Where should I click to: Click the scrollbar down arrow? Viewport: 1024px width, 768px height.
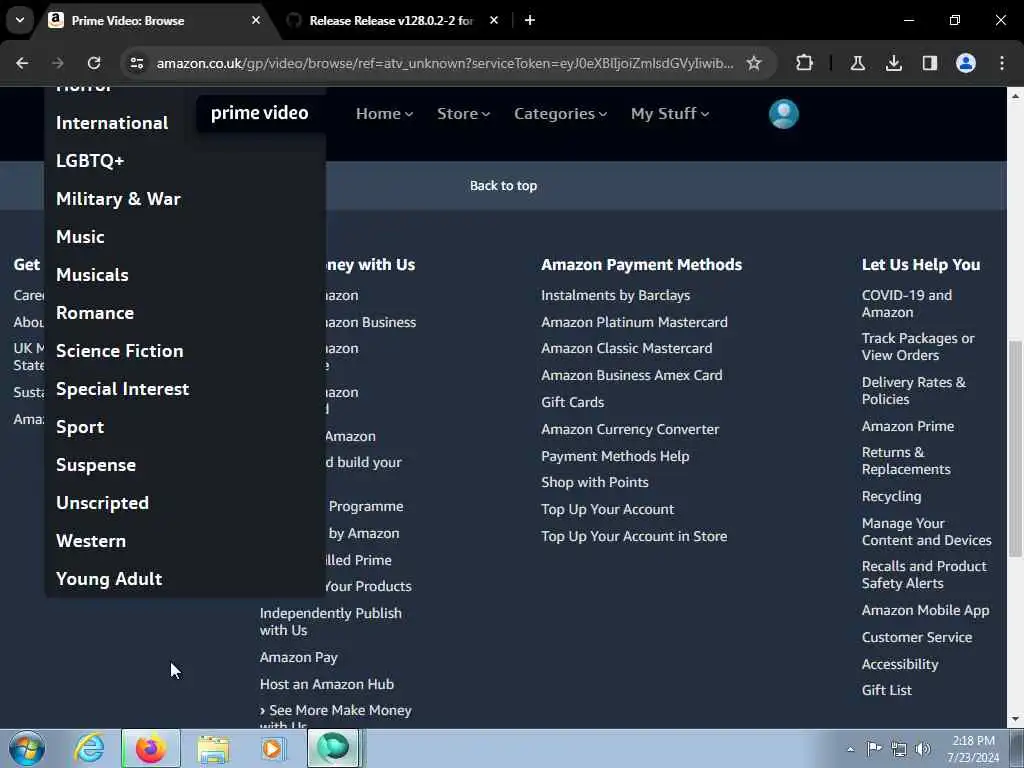(x=1015, y=720)
